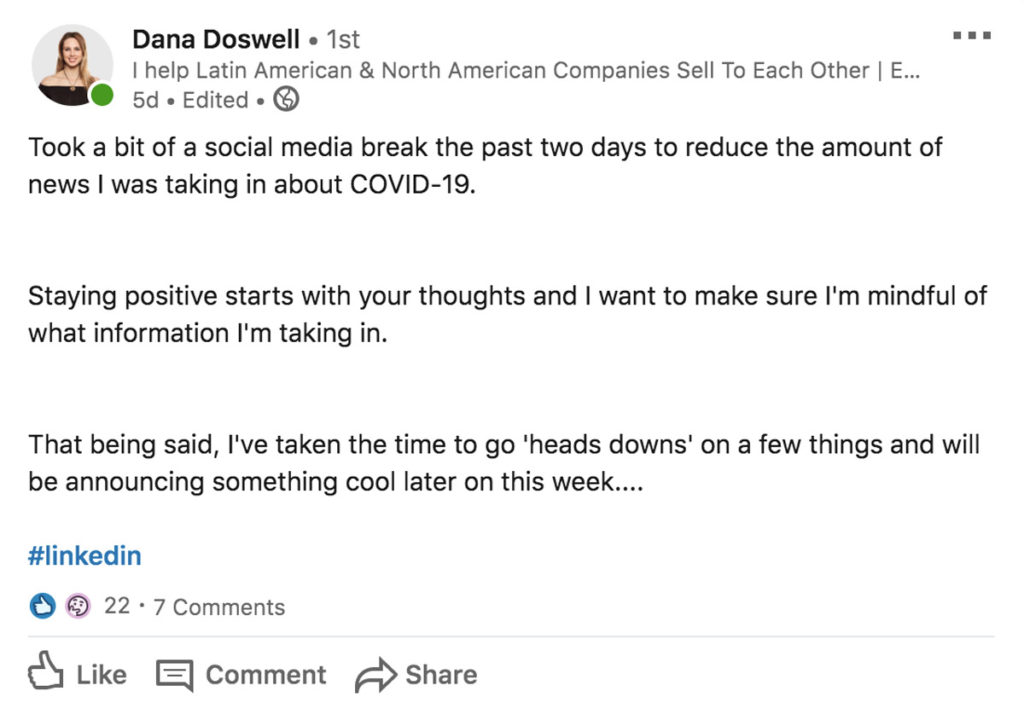The height and width of the screenshot is (703, 1024).
Task: Click the purple curious reaction badge
Action: click(x=78, y=606)
